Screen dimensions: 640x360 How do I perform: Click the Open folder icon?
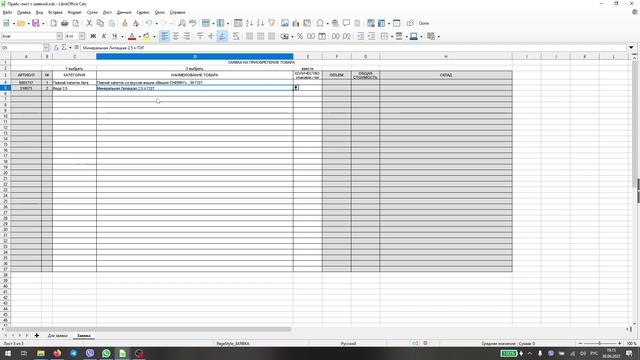point(21,23)
